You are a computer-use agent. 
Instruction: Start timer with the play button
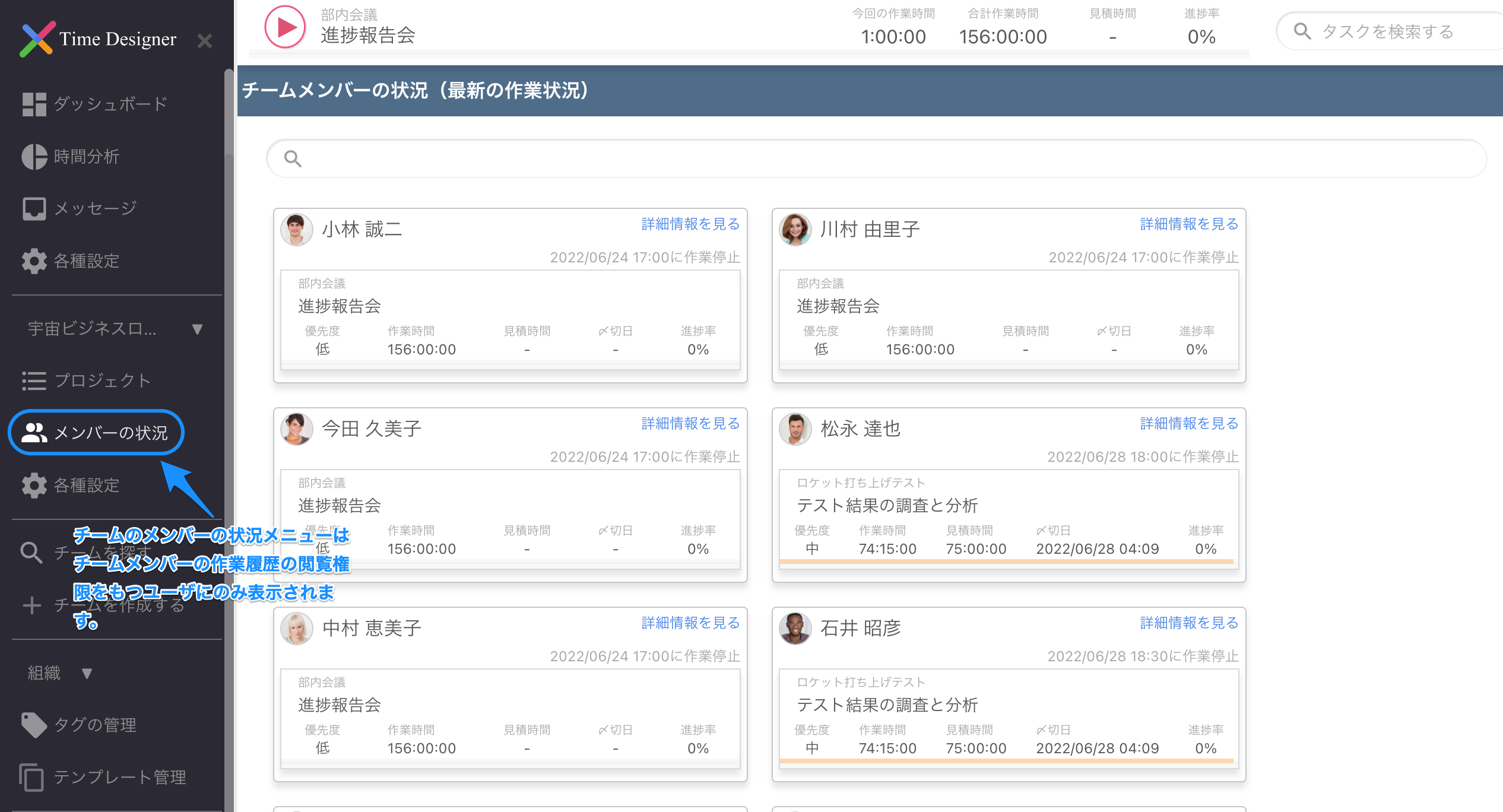coord(285,27)
